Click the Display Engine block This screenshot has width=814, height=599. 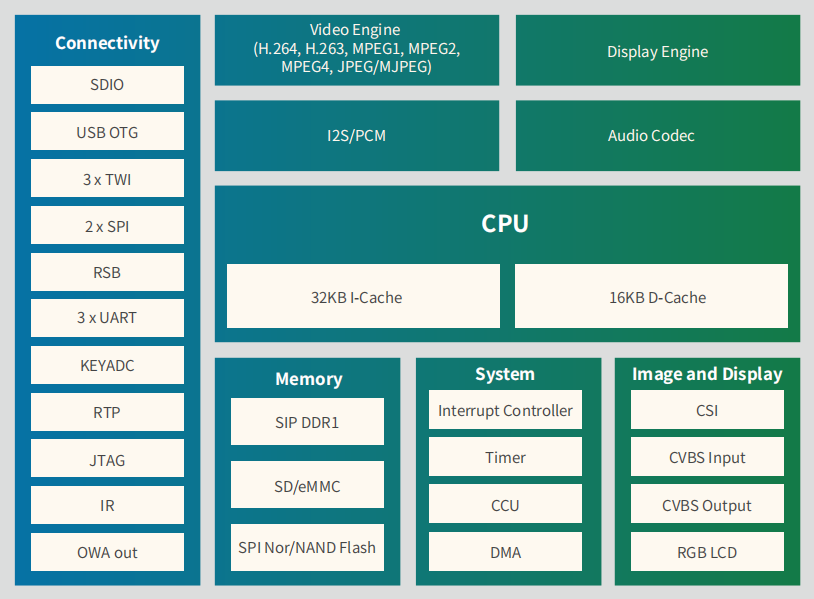(x=658, y=50)
